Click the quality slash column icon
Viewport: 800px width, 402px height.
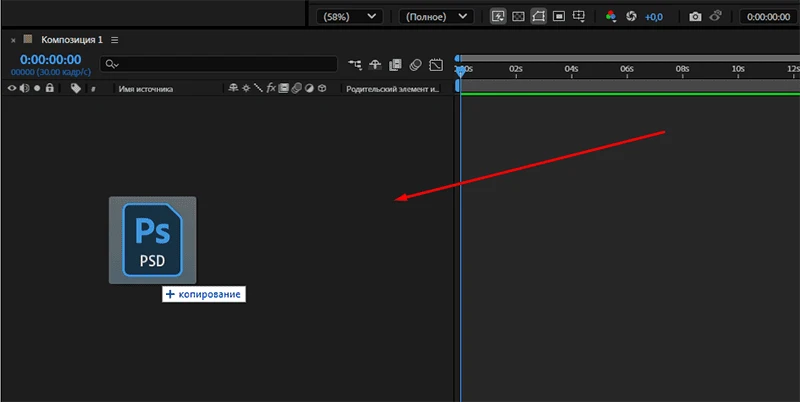point(258,88)
